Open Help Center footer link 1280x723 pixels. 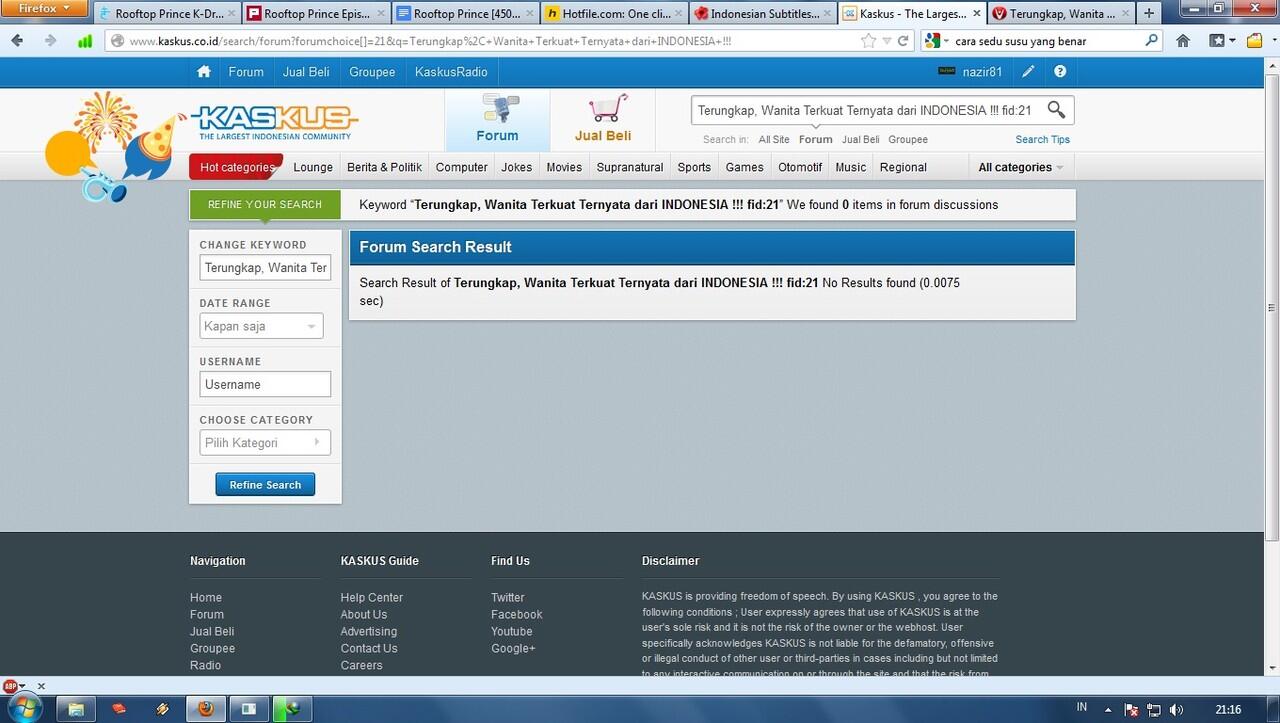coord(371,598)
